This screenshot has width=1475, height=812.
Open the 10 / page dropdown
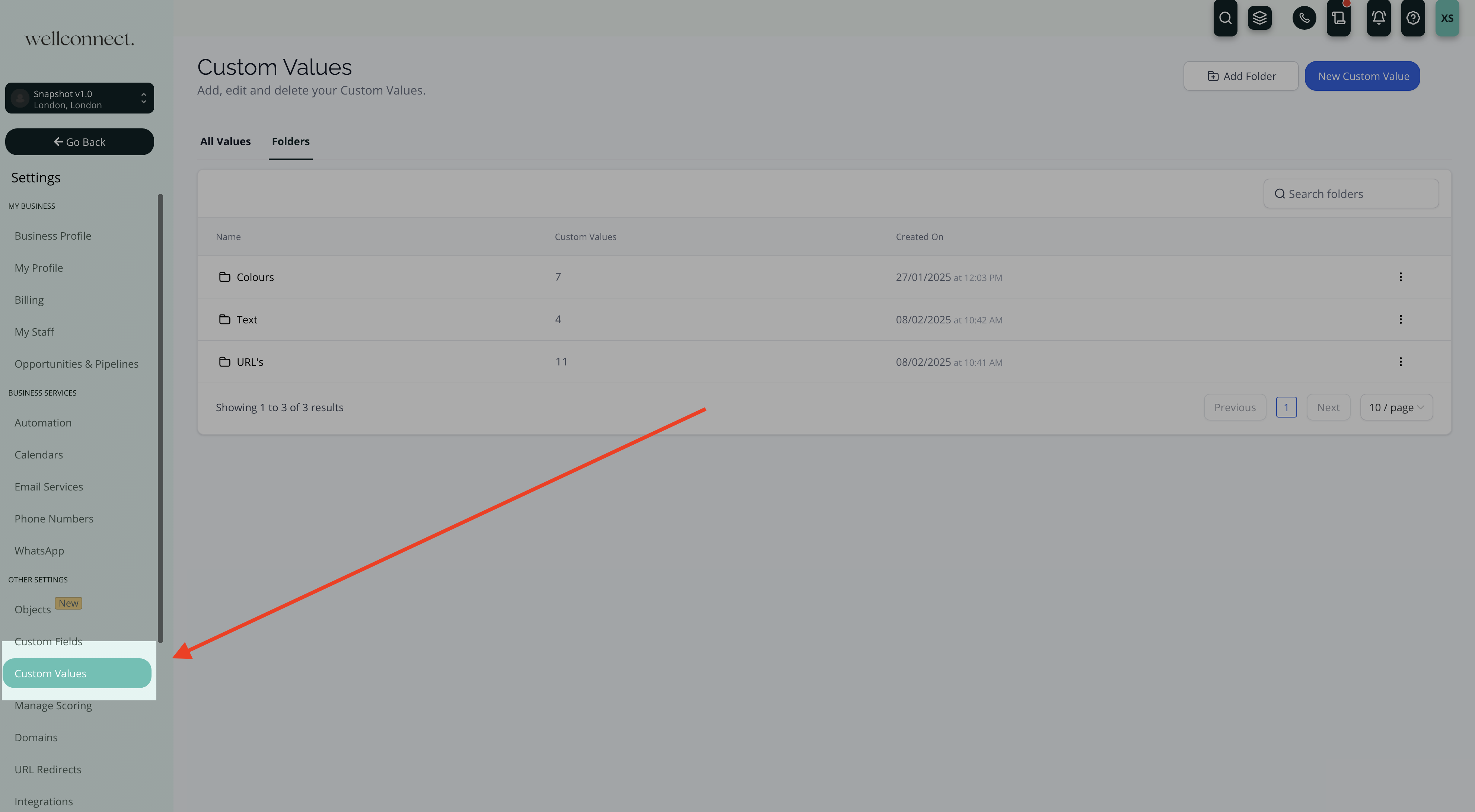point(1396,407)
